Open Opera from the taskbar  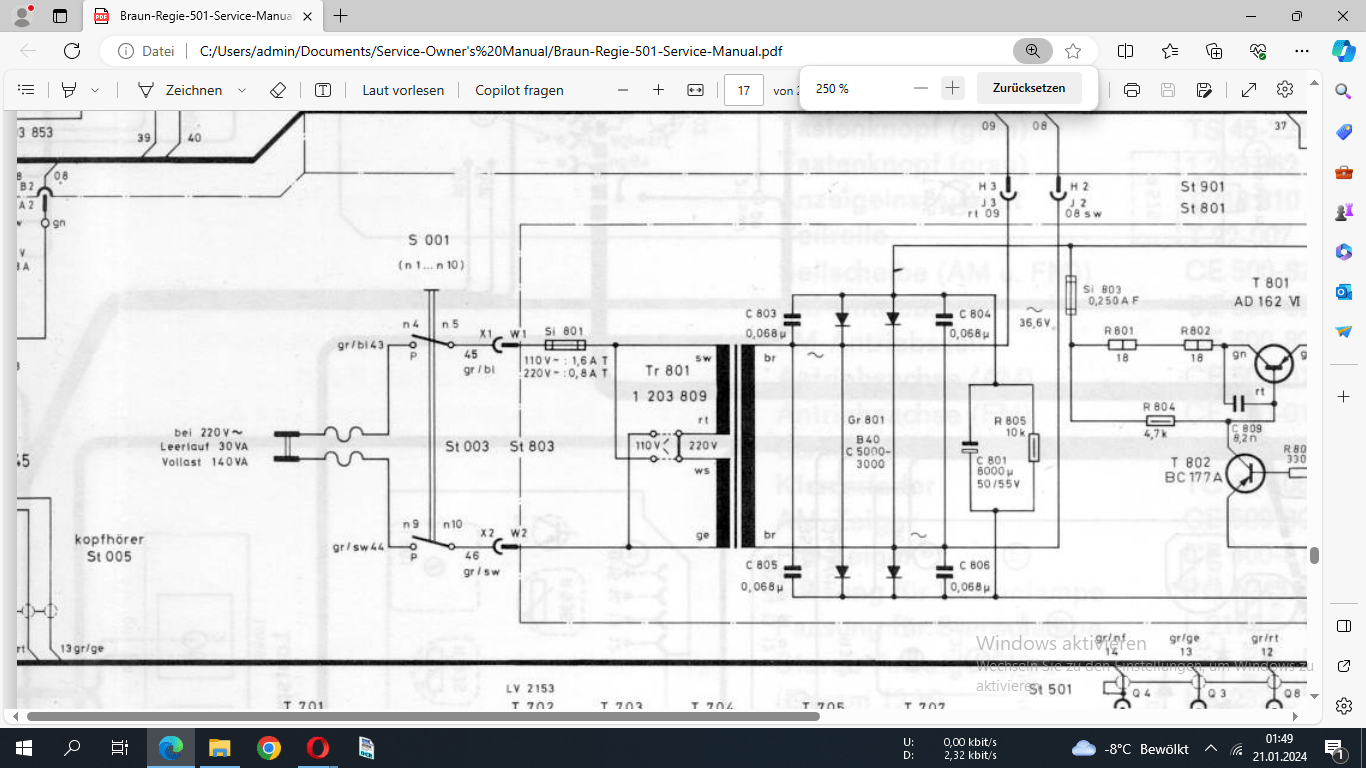coord(317,748)
